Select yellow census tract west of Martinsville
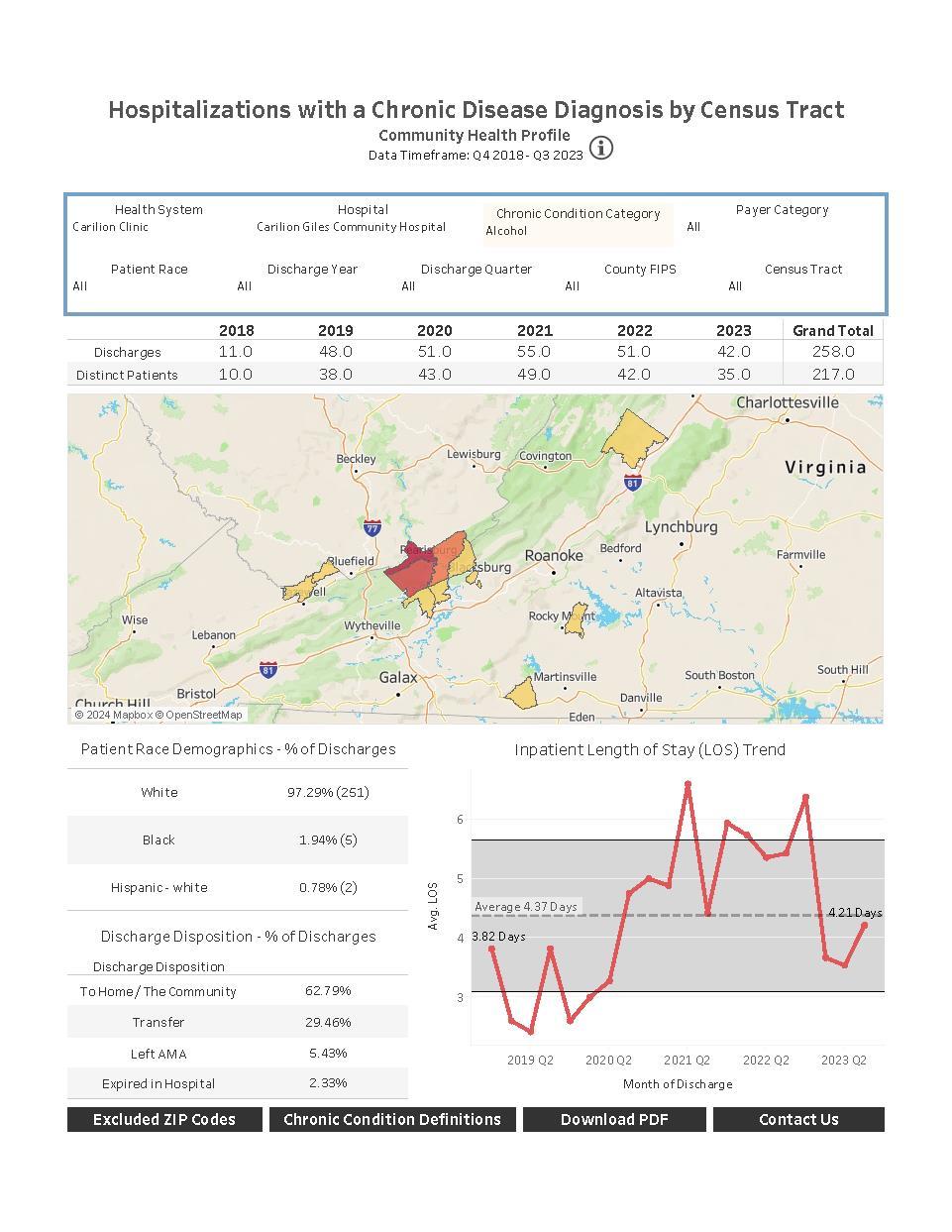This screenshot has width=952, height=1232. point(521,694)
